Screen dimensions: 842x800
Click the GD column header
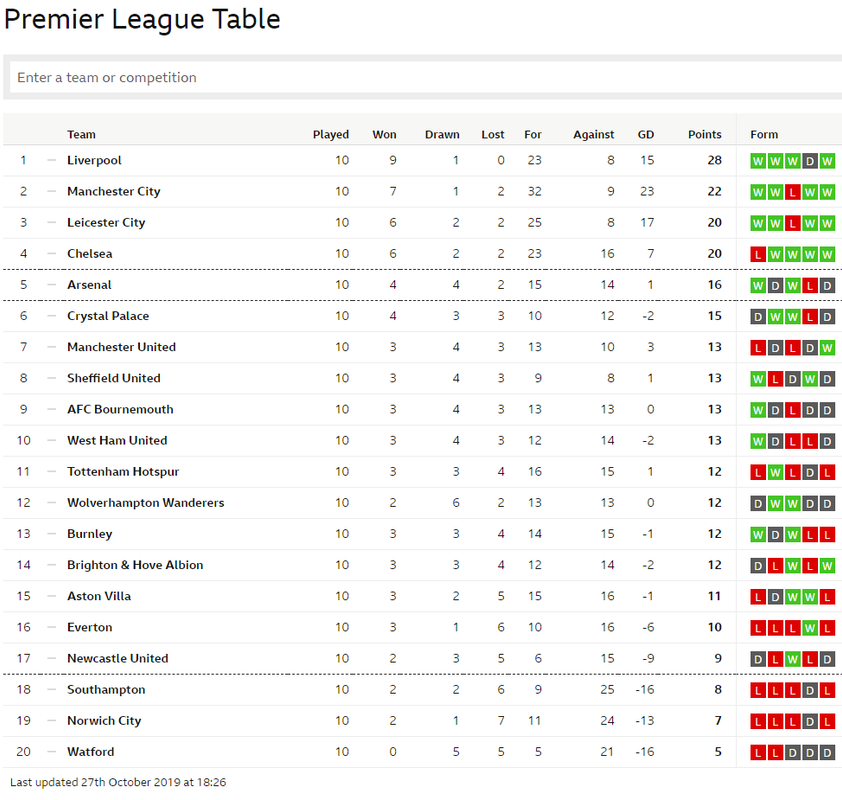pyautogui.click(x=645, y=135)
